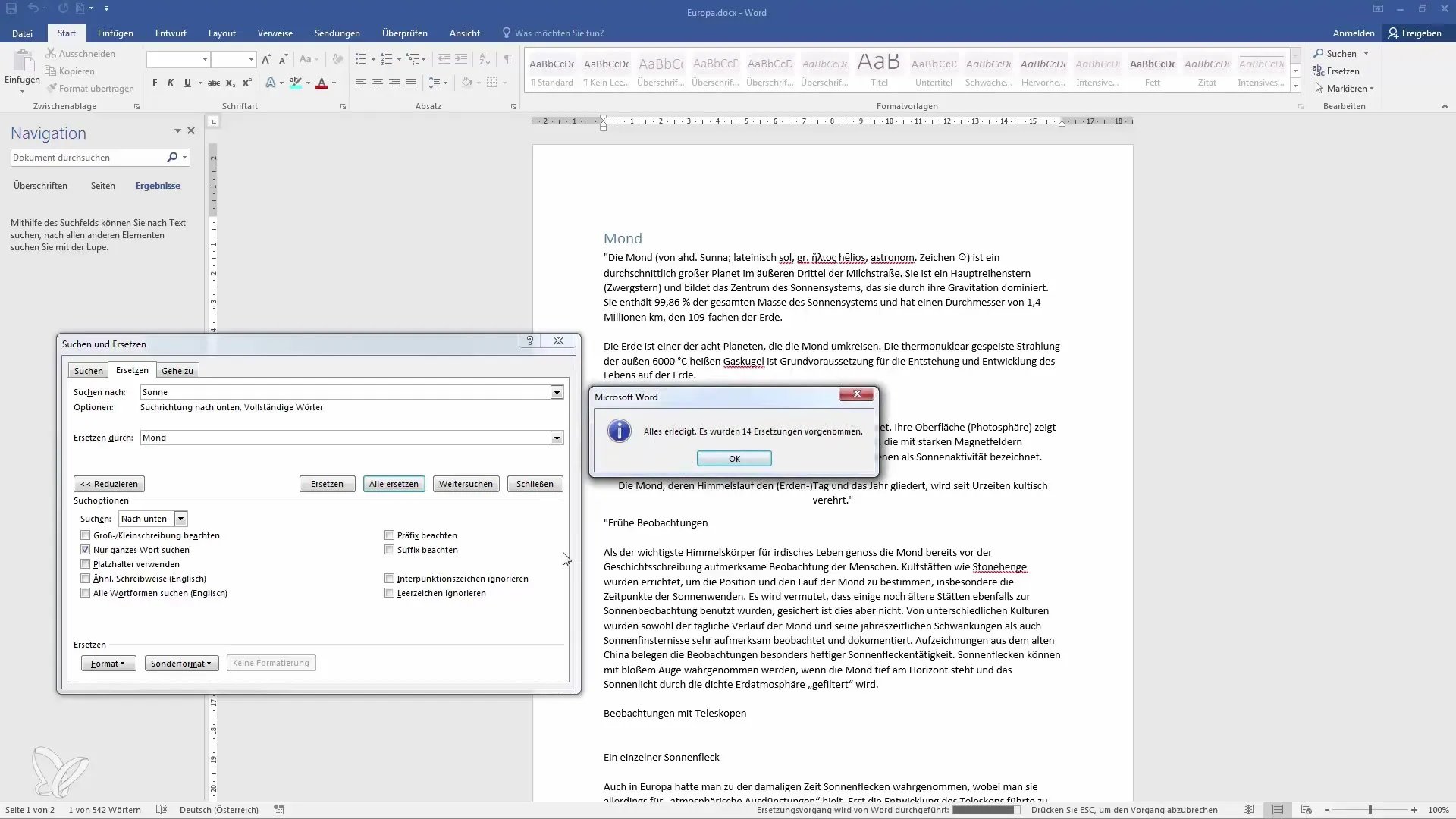Switch to the Gehe zu tab
The height and width of the screenshot is (819, 1456).
tap(176, 370)
